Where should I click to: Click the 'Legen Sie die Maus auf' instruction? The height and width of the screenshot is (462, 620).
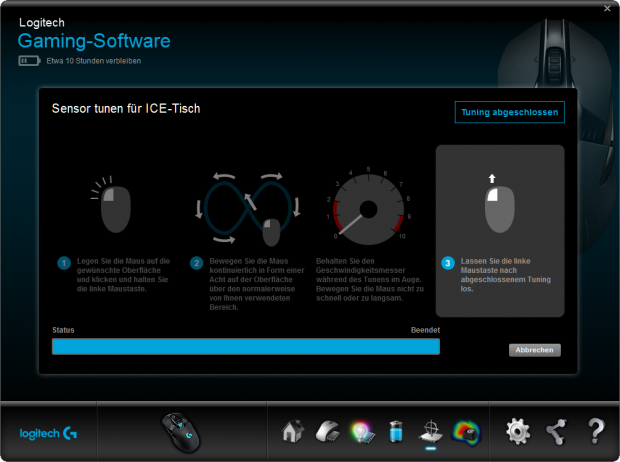(123, 275)
